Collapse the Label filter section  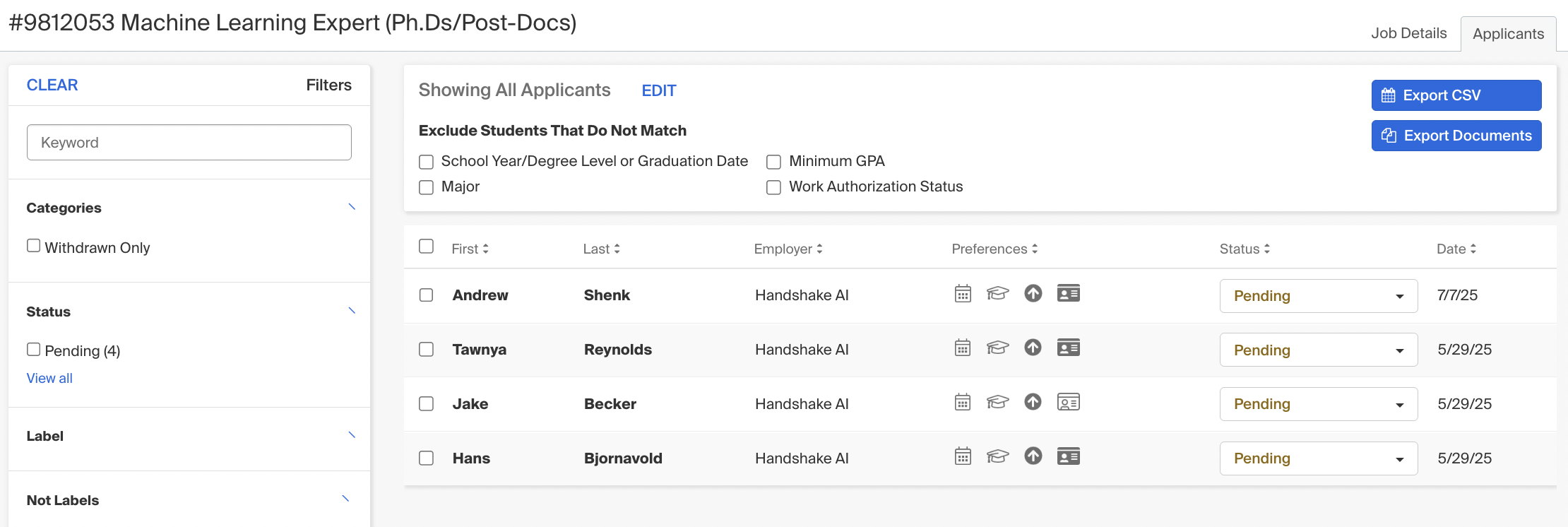[352, 435]
